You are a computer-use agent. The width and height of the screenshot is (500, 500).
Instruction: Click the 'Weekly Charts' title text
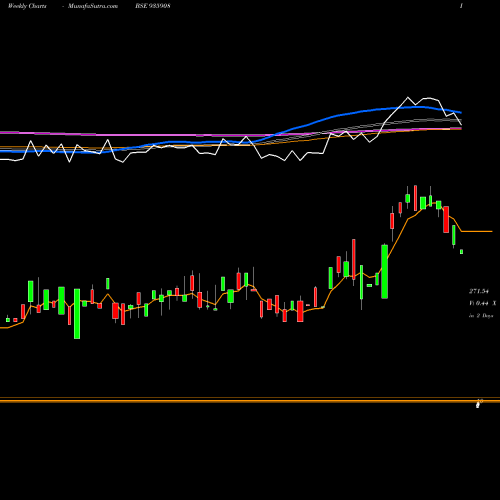(x=27, y=6)
